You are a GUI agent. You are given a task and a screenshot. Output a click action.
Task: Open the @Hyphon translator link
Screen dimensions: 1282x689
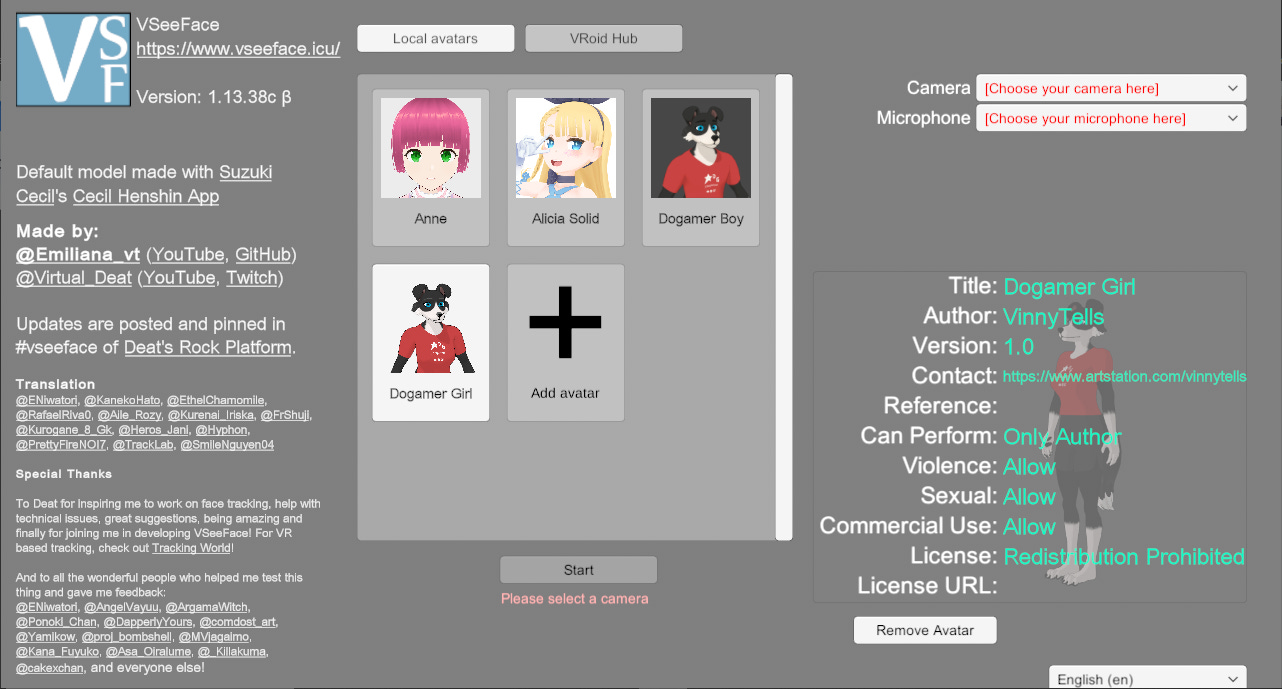(220, 430)
